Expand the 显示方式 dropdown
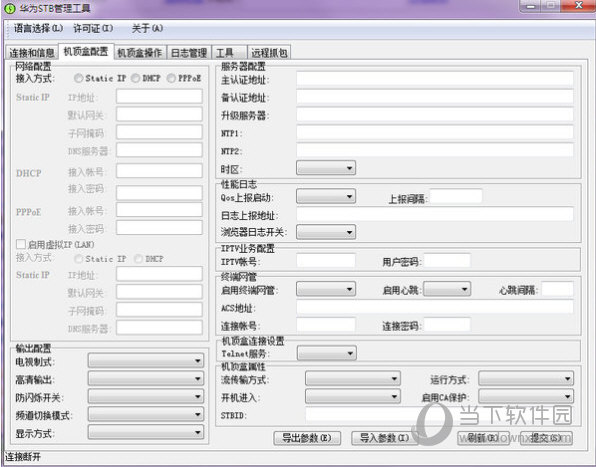 [146, 432]
